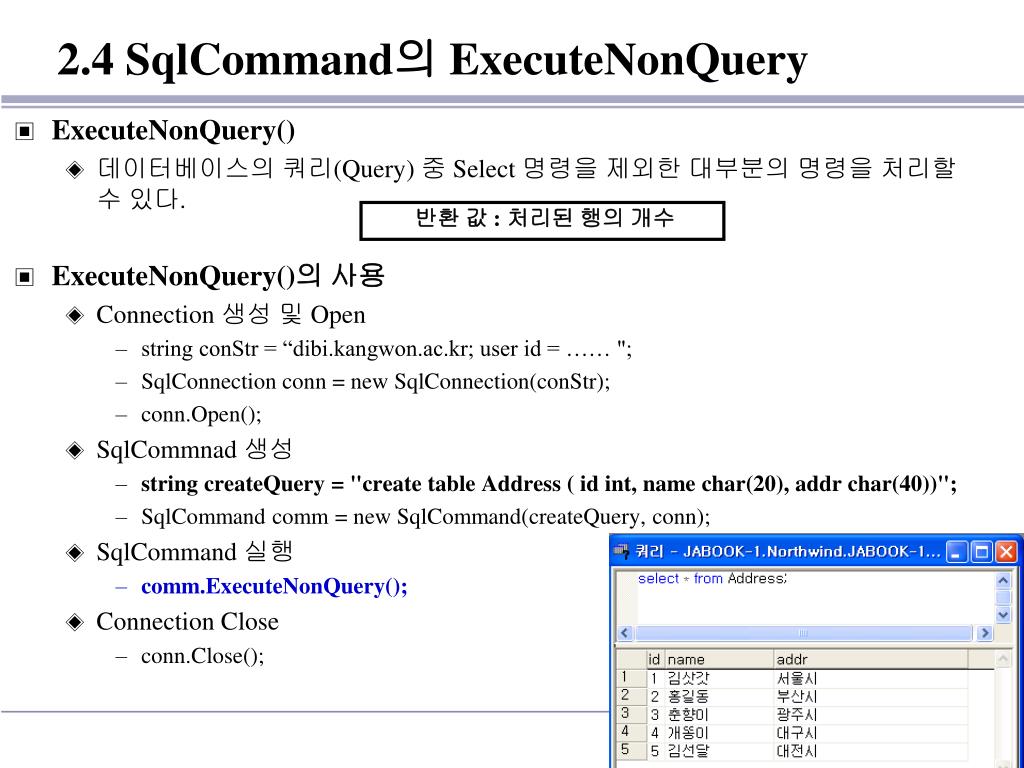The width and height of the screenshot is (1024, 768).
Task: Click the heading 'ExecuteNonQuery()의 사용'
Action: [218, 276]
